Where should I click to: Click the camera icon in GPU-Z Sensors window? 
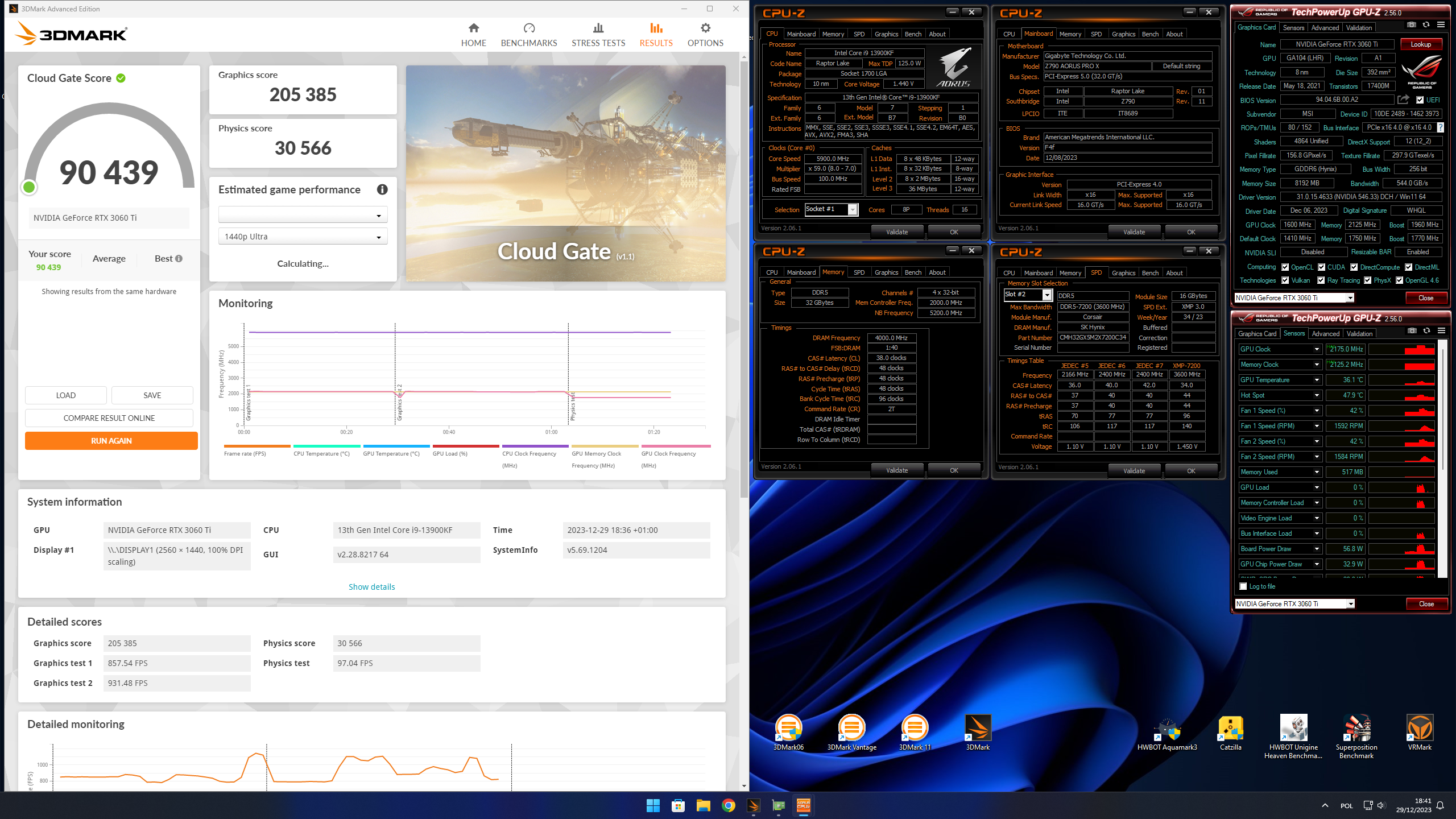tap(1412, 331)
